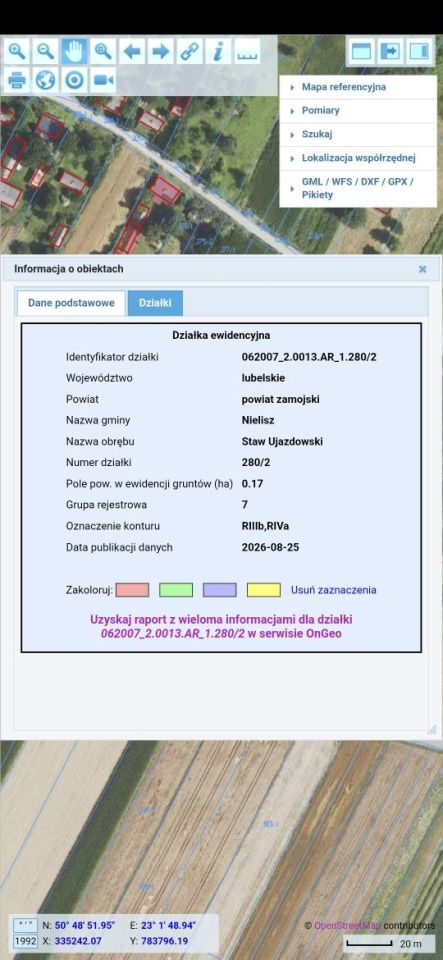Screen dimensions: 443x960
Task: Expand Lokalizacja współrzędnej section
Action: (x=359, y=158)
